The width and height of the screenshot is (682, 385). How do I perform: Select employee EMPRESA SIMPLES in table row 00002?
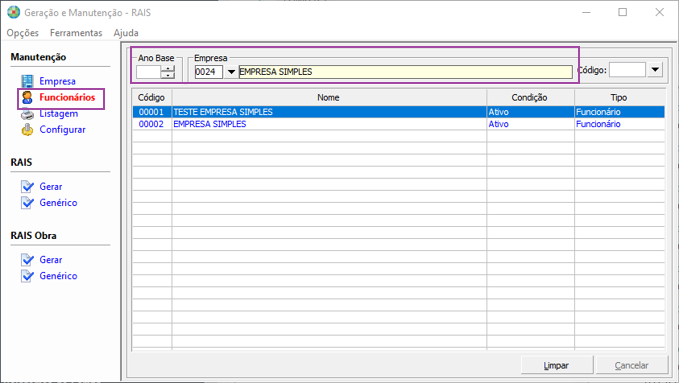210,124
